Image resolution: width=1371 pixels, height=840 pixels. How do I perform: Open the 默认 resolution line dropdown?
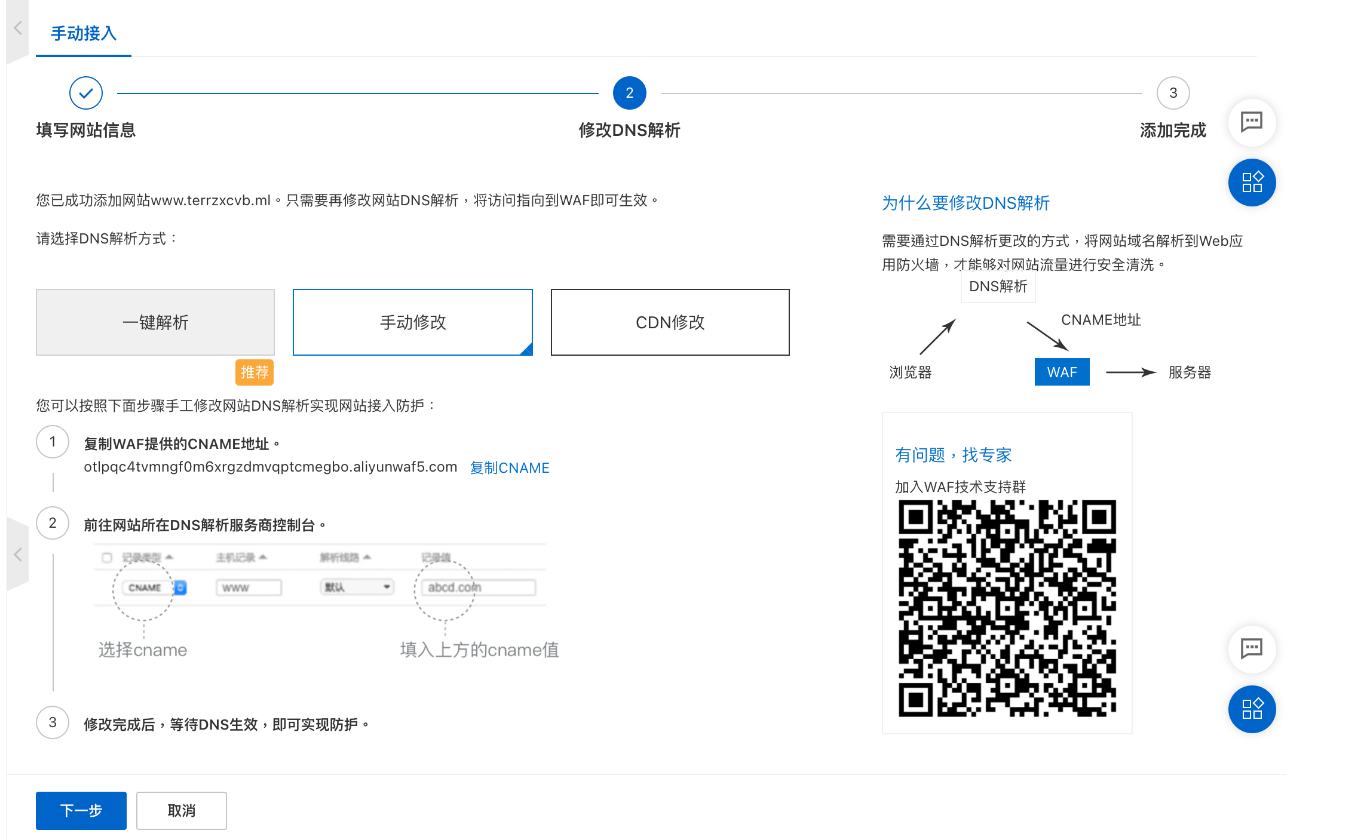[357, 587]
